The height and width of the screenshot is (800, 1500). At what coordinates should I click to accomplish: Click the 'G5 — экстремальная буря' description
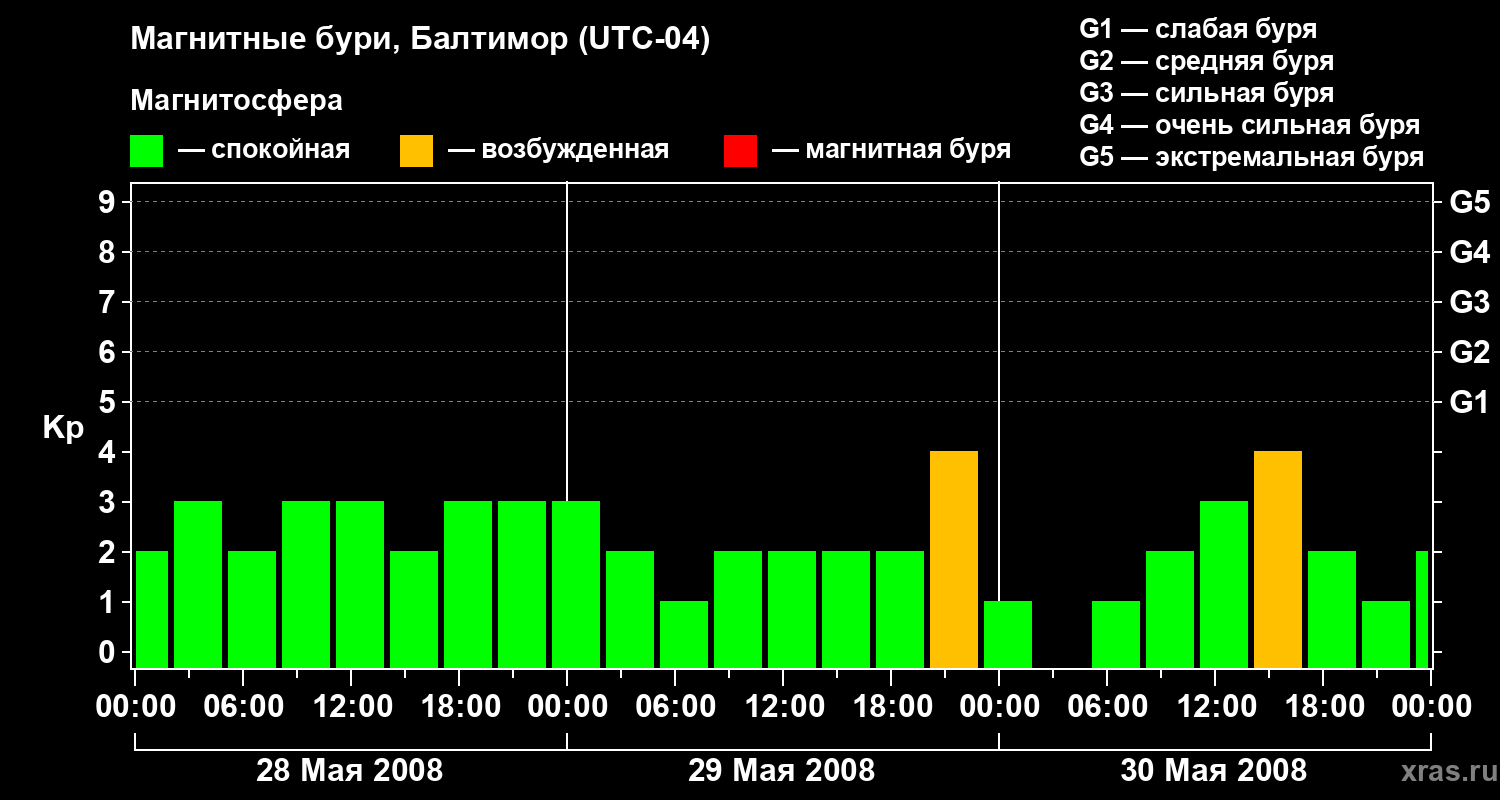pos(1252,157)
